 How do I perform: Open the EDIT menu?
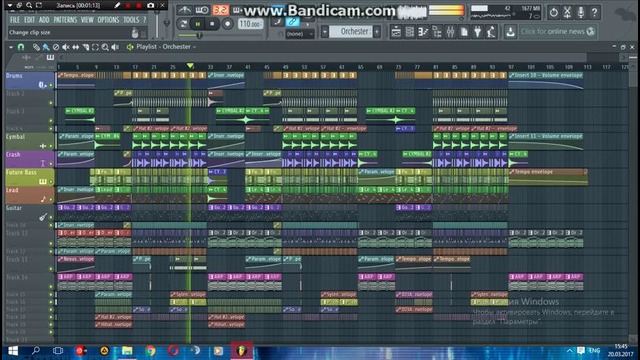tap(29, 20)
